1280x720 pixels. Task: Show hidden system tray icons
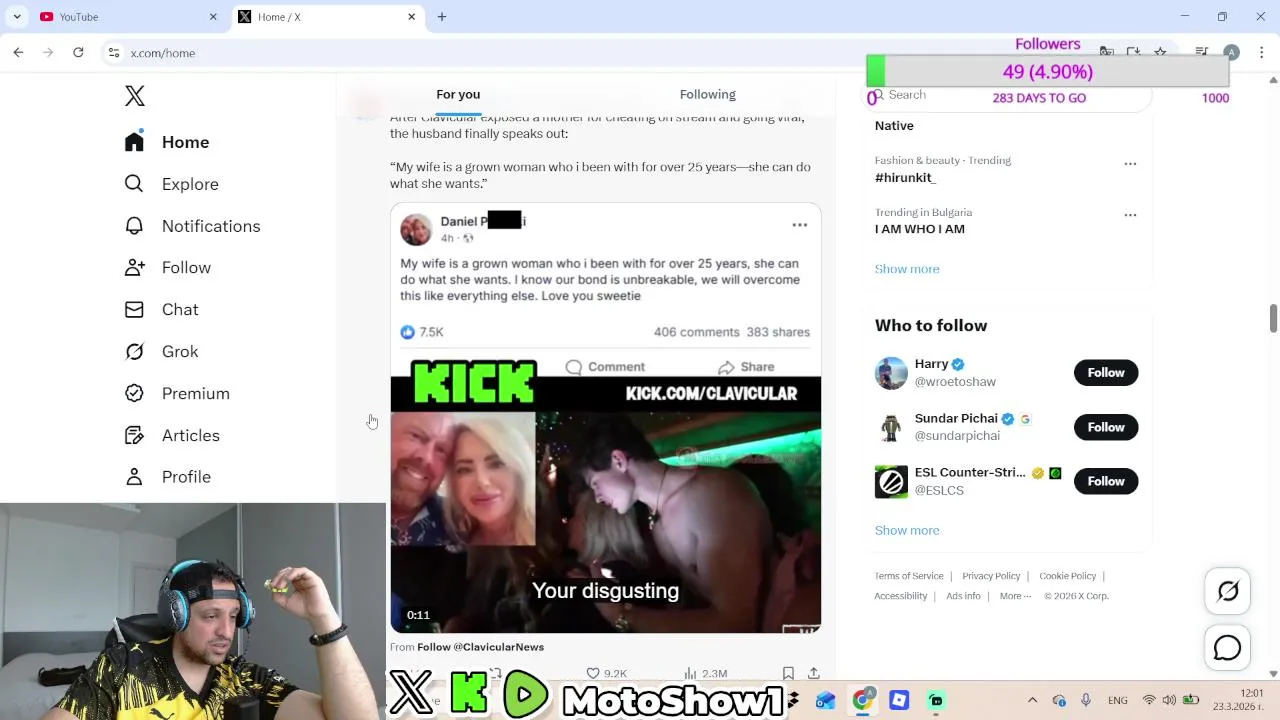point(1032,700)
